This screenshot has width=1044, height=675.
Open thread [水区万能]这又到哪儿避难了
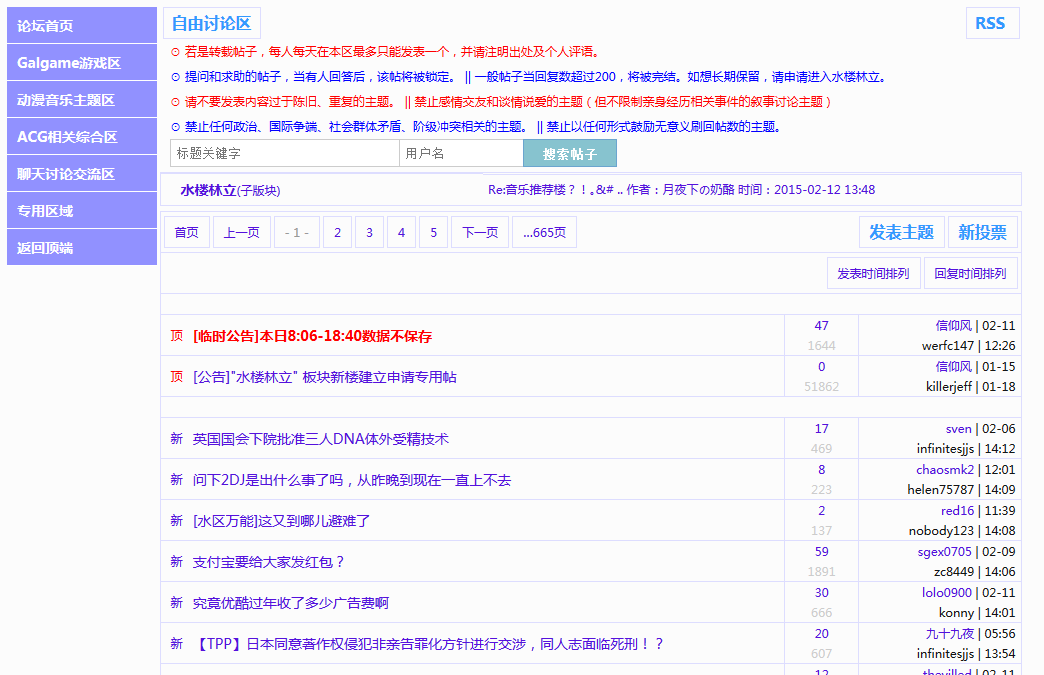[282, 521]
